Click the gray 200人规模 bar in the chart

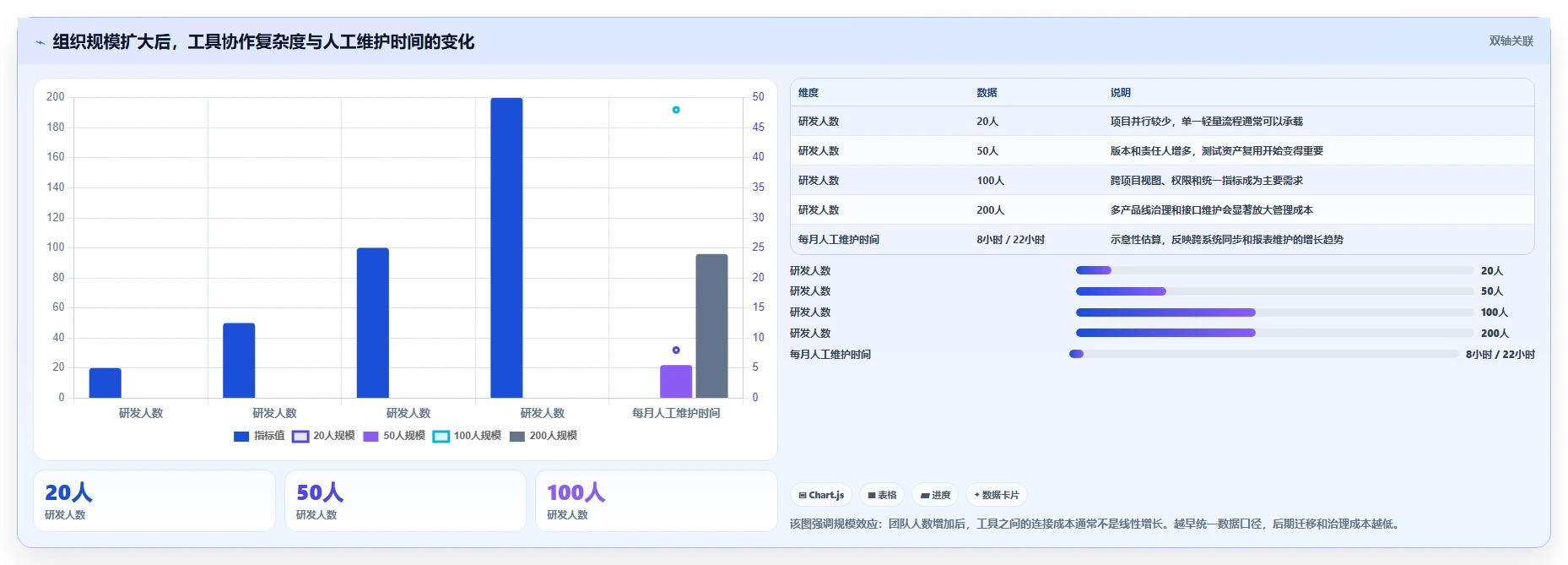(x=711, y=326)
